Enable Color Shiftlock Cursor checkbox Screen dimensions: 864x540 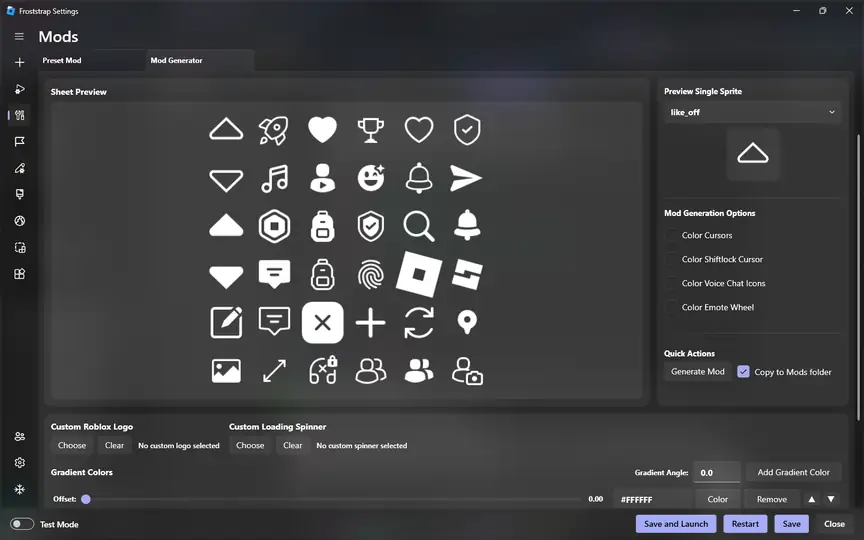tap(671, 260)
